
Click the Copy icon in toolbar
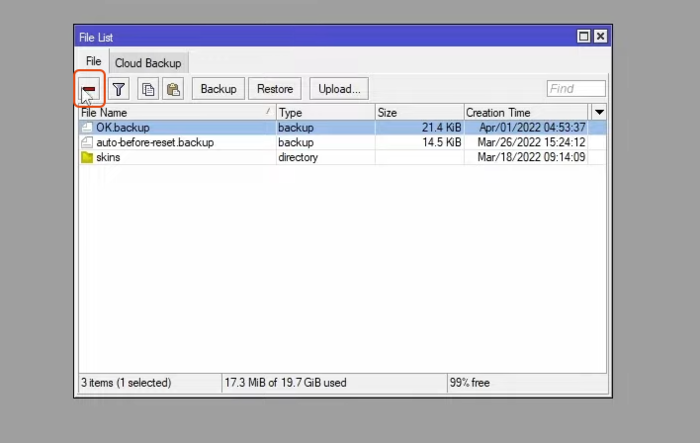(148, 89)
